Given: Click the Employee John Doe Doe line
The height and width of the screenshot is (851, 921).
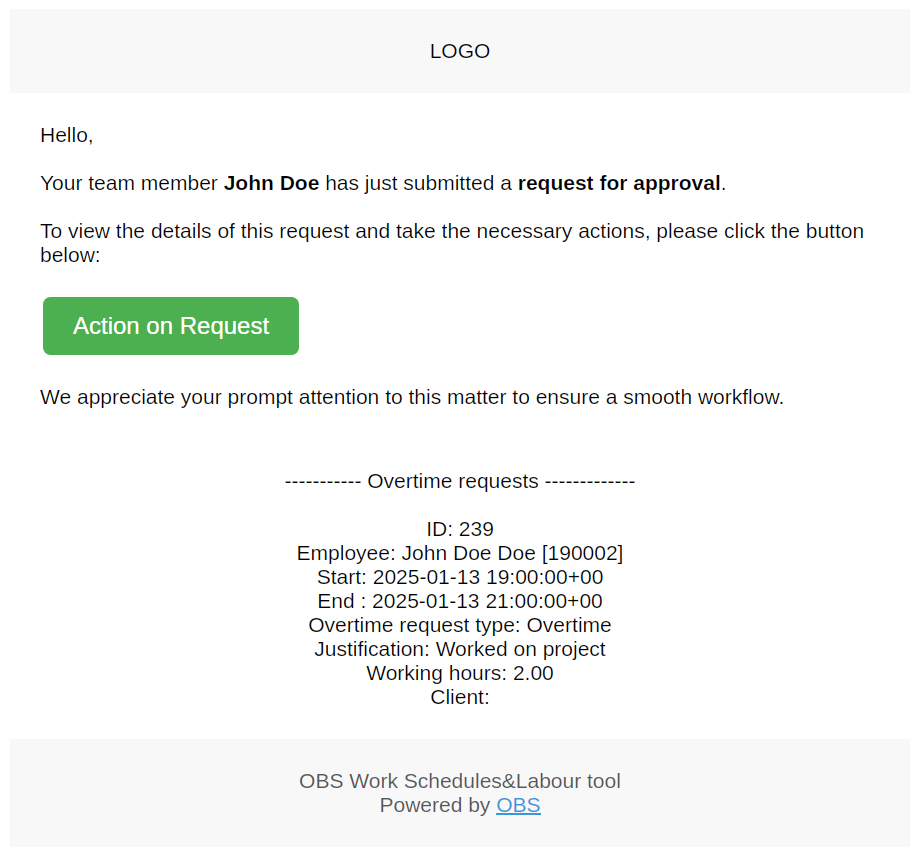Looking at the screenshot, I should pos(460,553).
